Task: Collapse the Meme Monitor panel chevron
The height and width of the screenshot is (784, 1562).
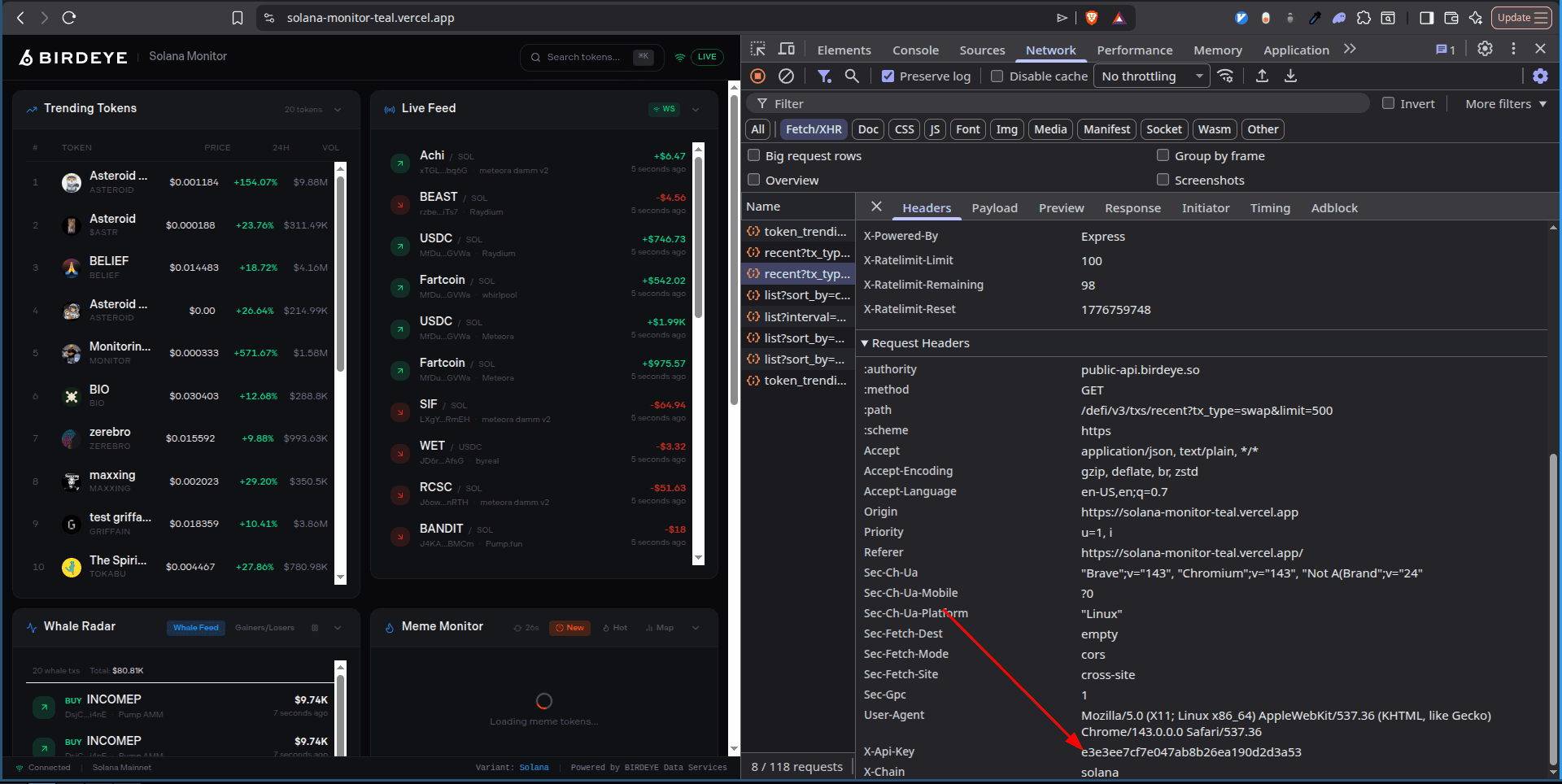Action: tap(696, 628)
